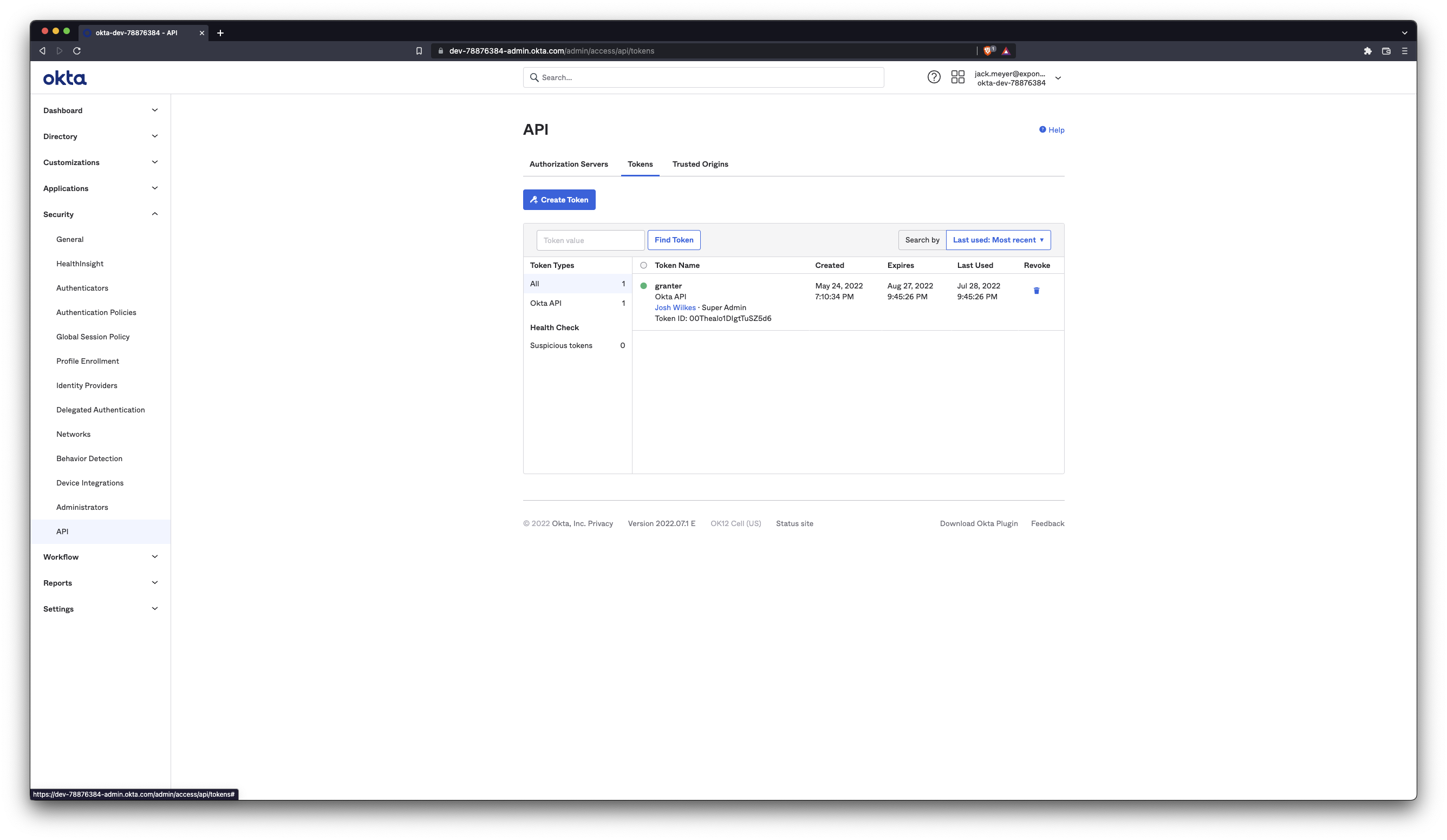Expand the Reports menu
This screenshot has width=1447, height=840.
[x=101, y=583]
